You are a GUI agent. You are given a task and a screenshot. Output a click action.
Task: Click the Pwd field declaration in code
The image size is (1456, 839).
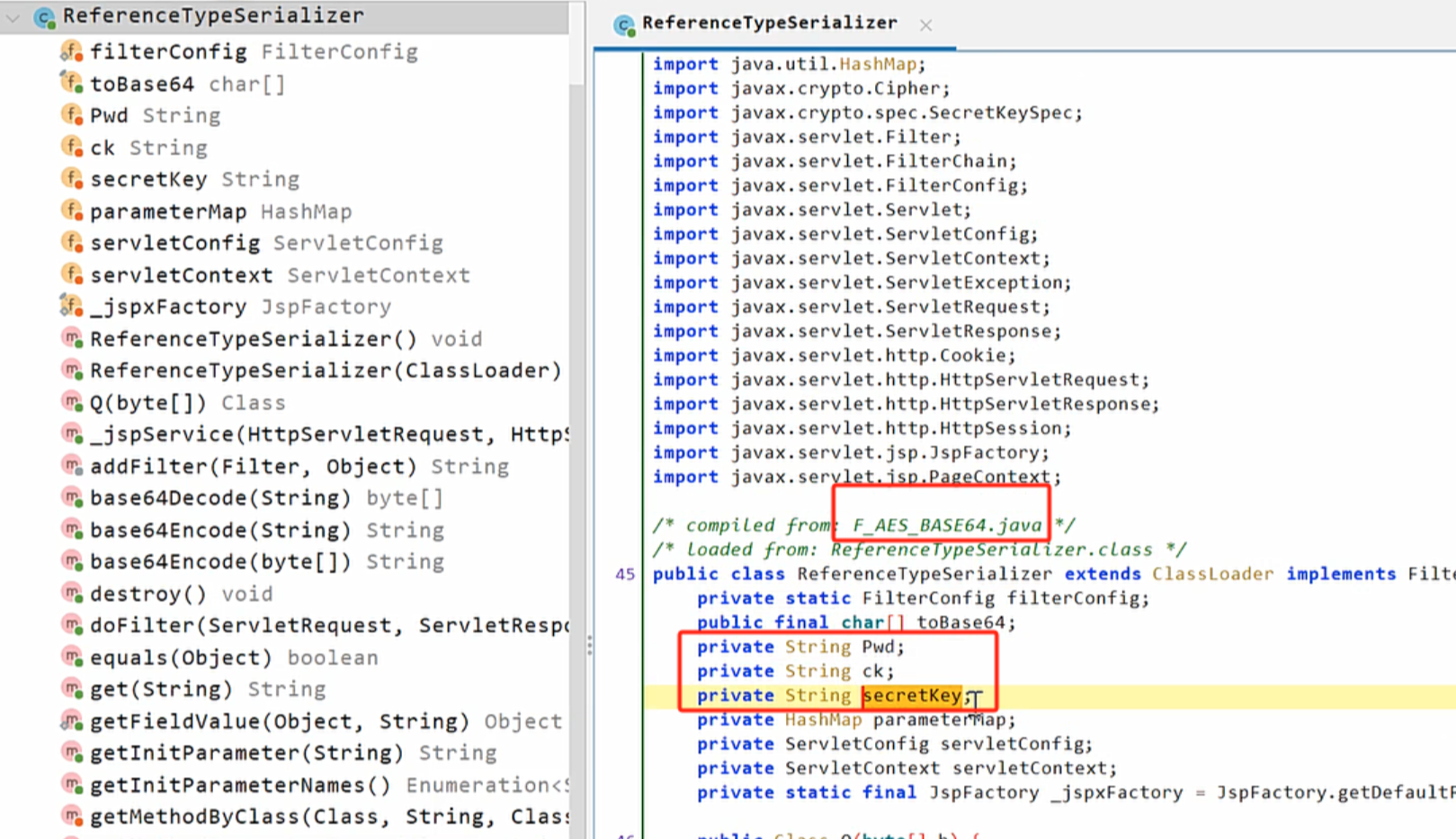[x=800, y=647]
